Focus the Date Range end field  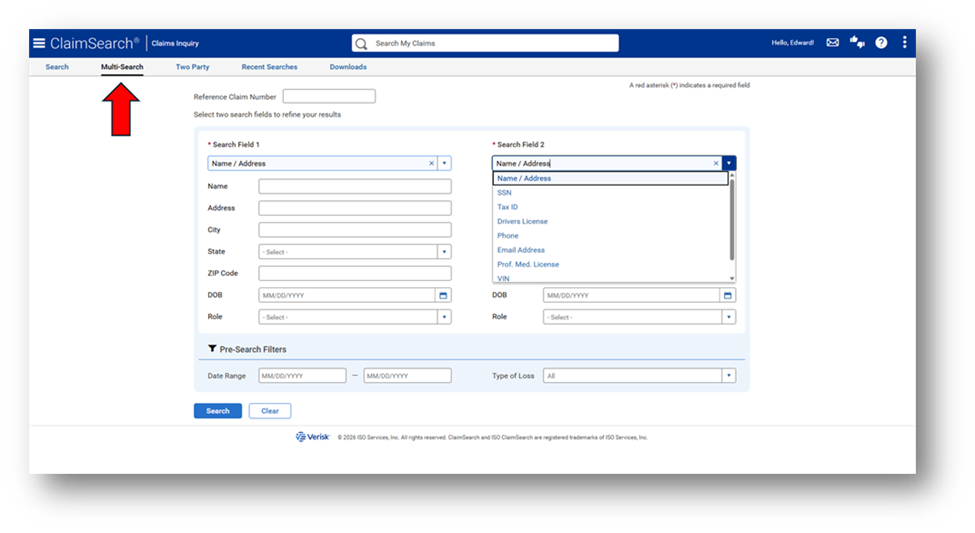tap(407, 376)
